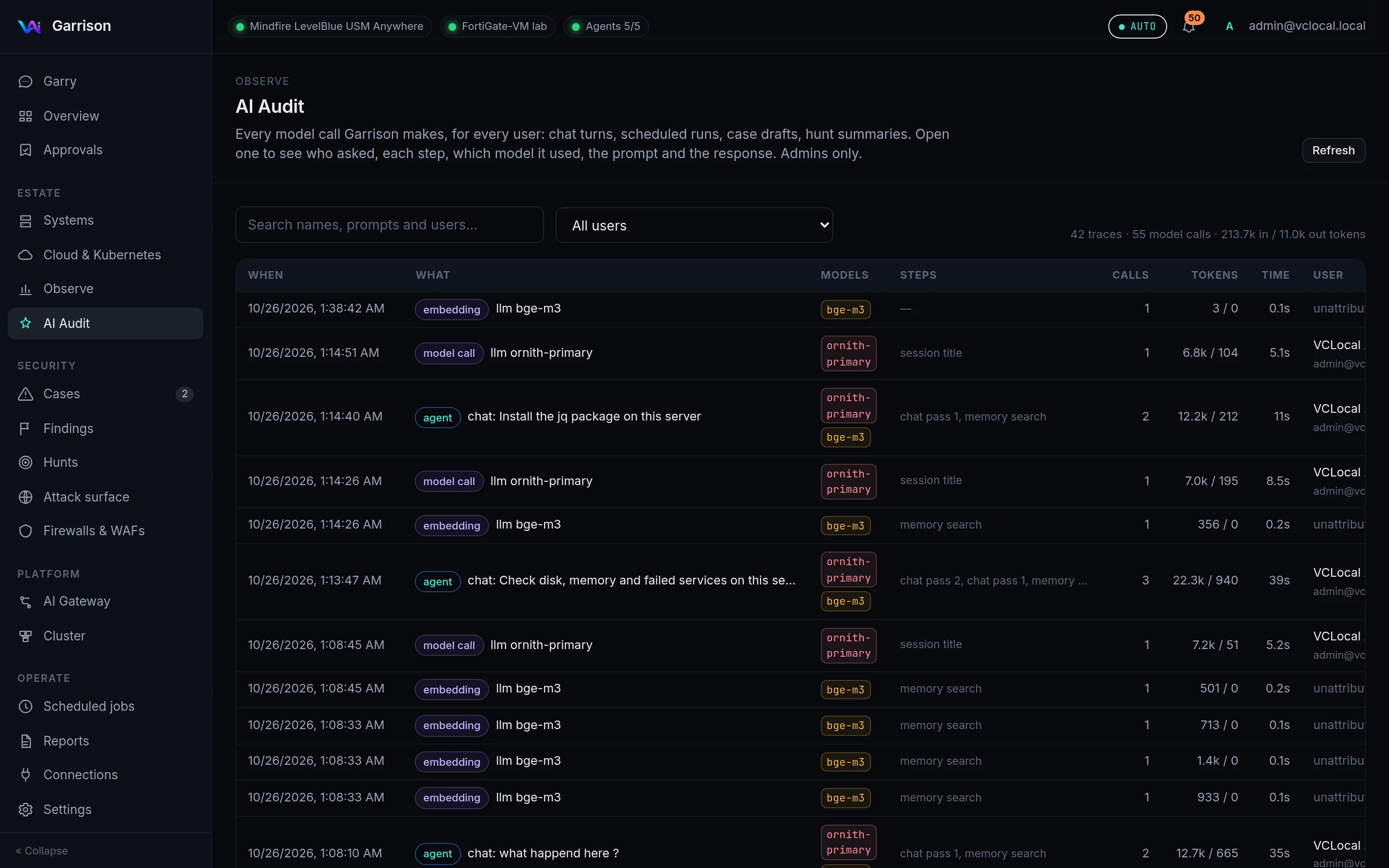Open the 1:14:51 AM model call row
The width and height of the screenshot is (1389, 868).
800,353
